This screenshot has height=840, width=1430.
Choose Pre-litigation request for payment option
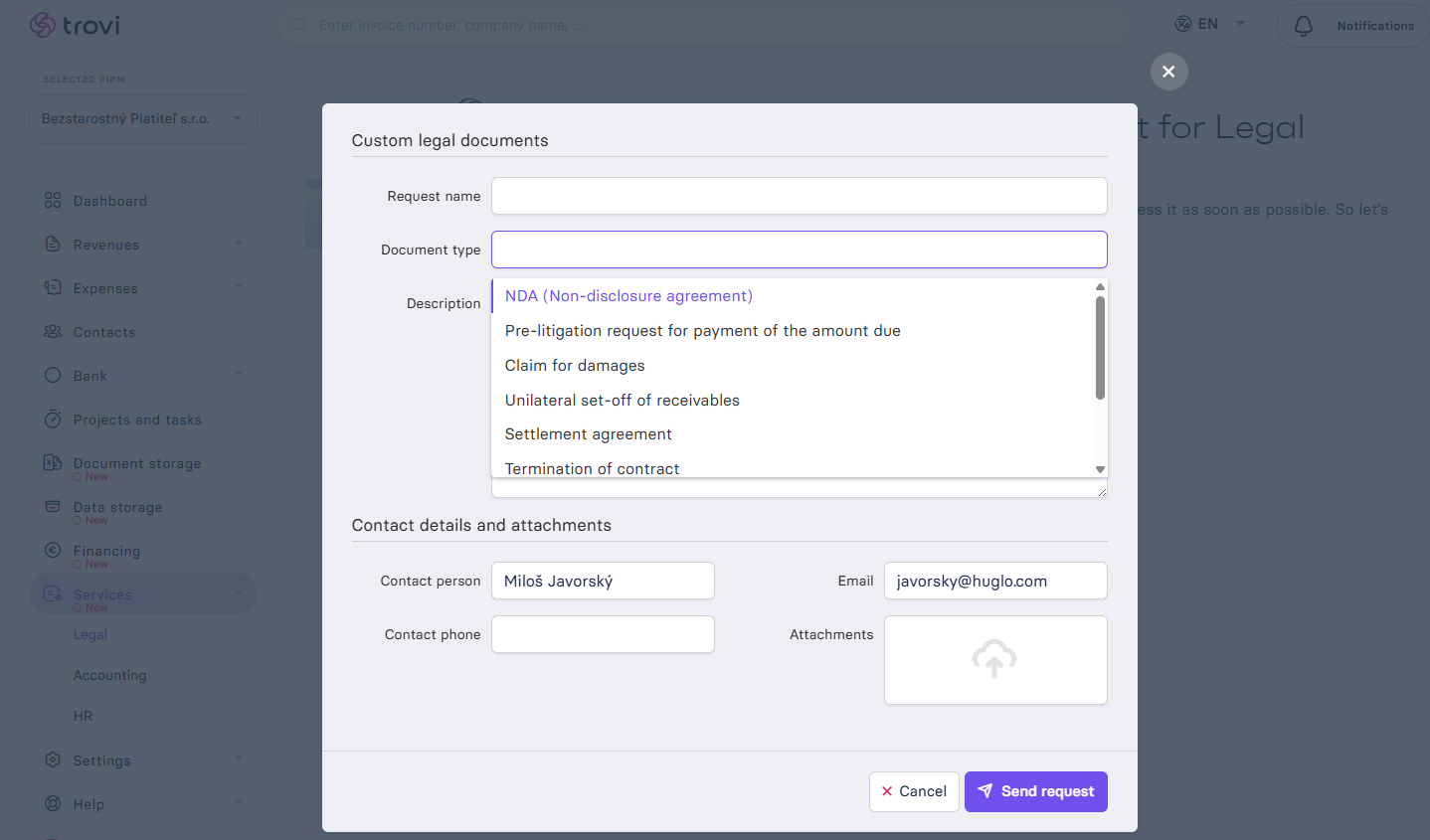(x=793, y=331)
